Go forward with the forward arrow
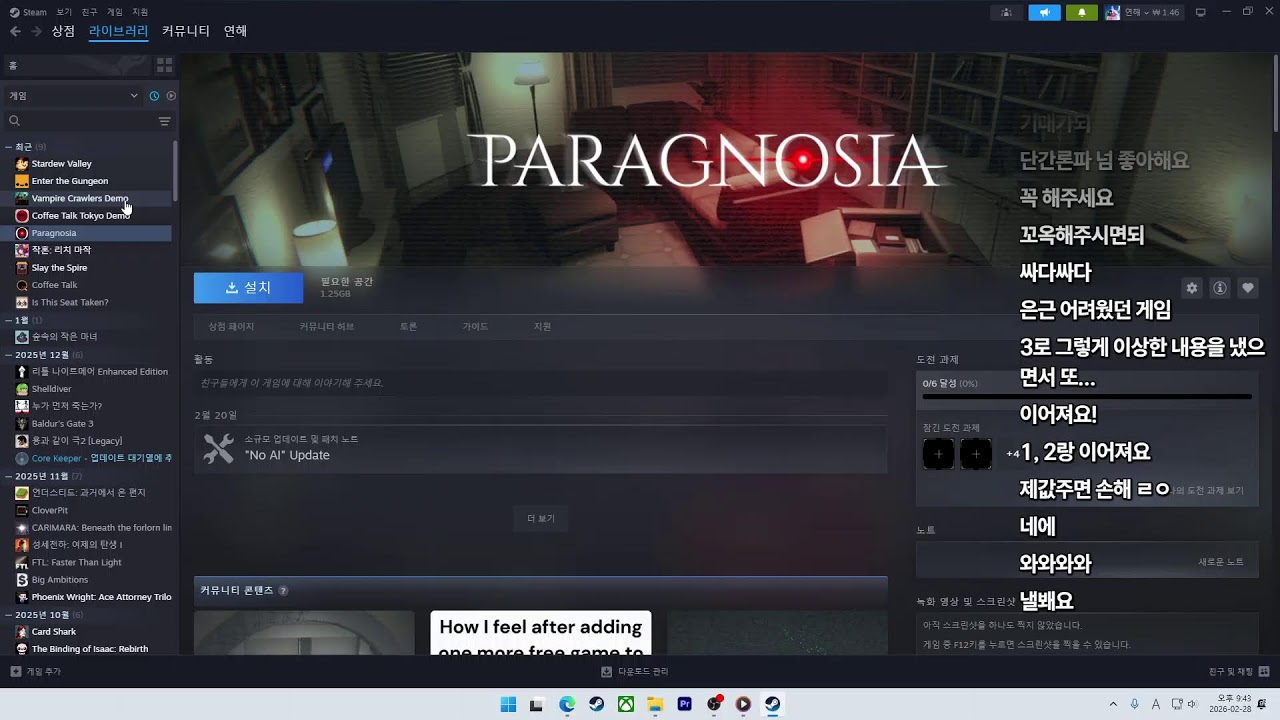The image size is (1280, 720). (x=36, y=31)
